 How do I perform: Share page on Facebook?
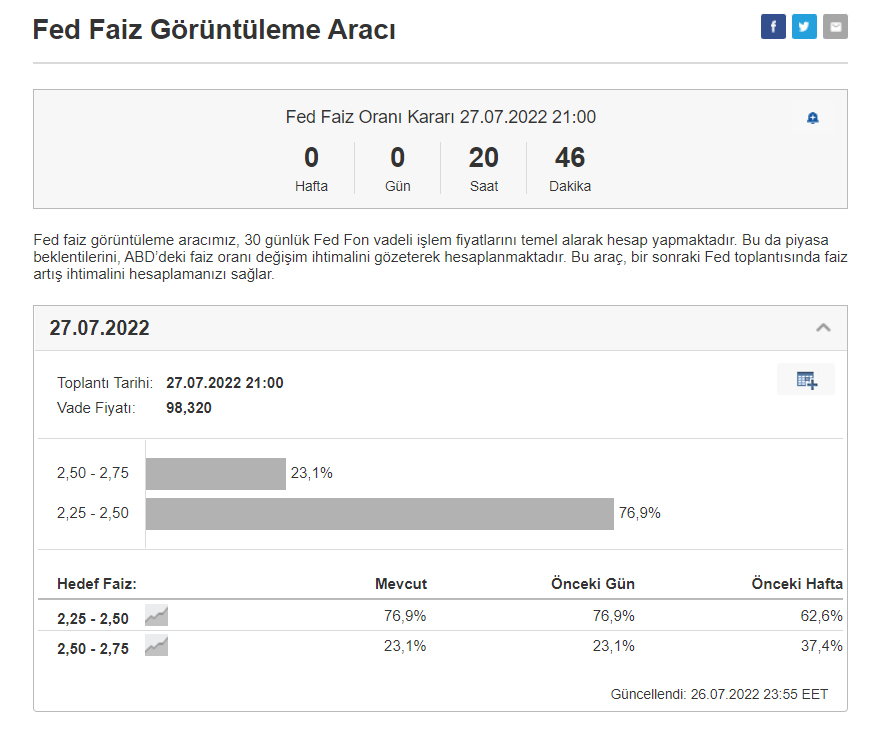tap(773, 27)
